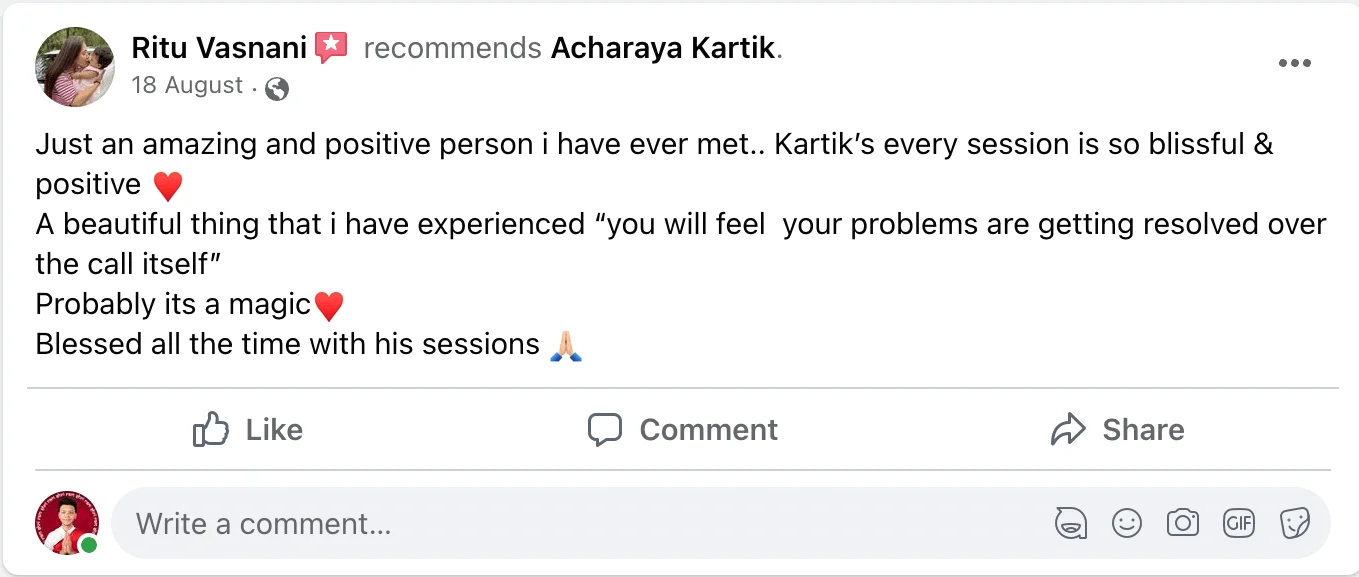Open the Acharaya Kartik page link
Screen dimensions: 1359x577
[663, 47]
